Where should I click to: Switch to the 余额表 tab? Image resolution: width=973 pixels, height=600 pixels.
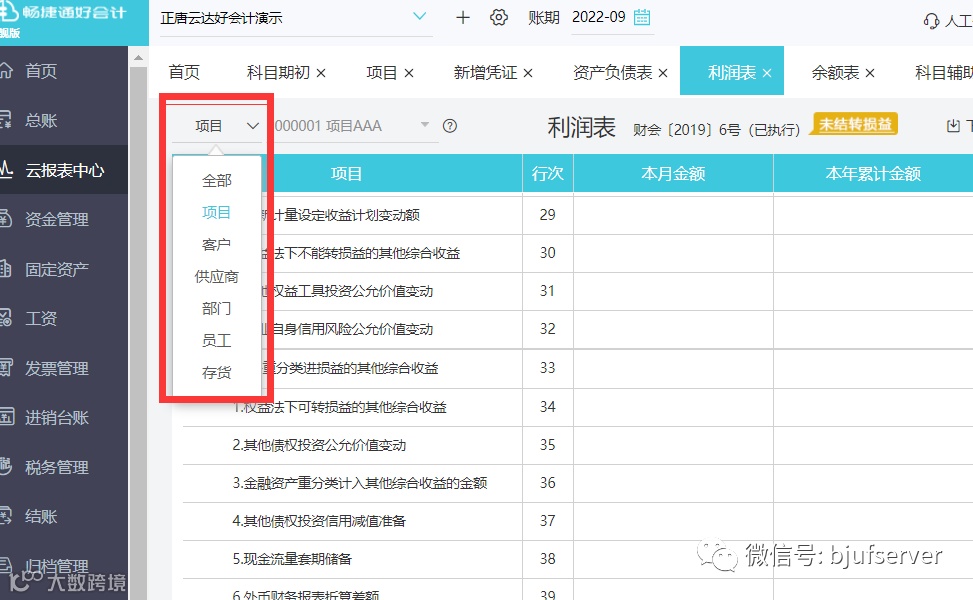(x=835, y=73)
